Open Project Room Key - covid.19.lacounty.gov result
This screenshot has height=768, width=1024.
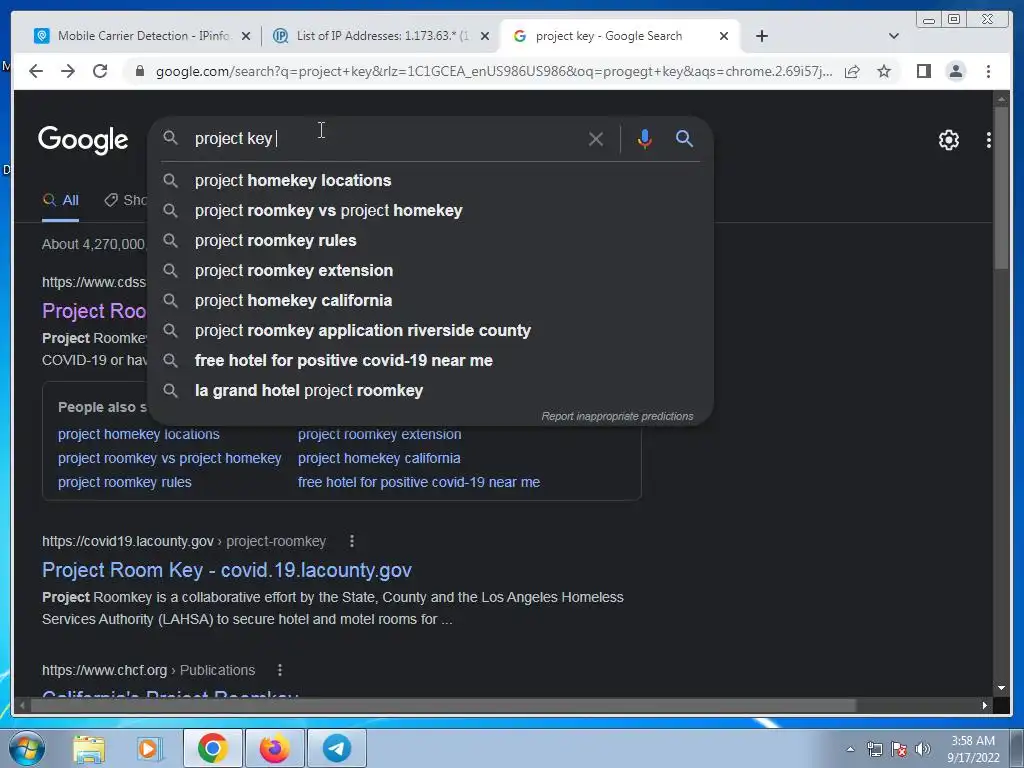click(227, 569)
